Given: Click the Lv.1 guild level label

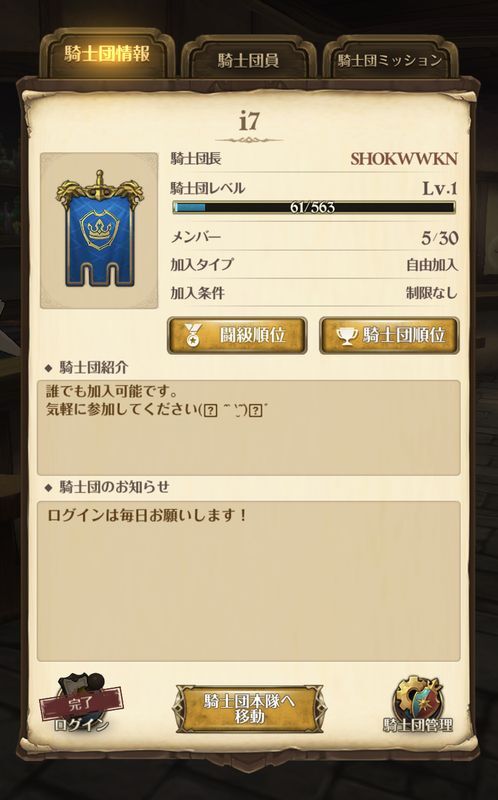Looking at the screenshot, I should point(440,188).
